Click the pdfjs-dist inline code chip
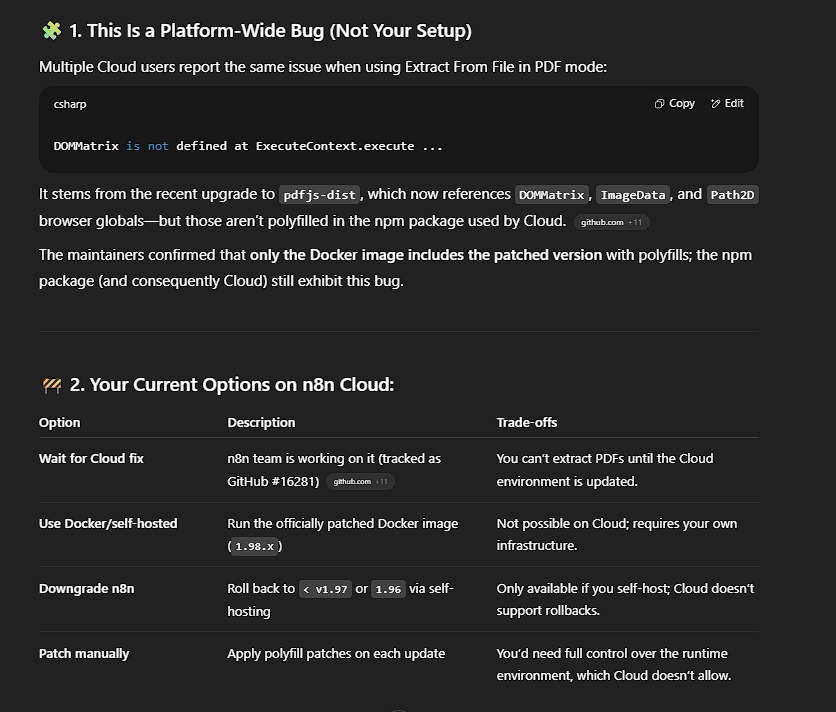This screenshot has height=712, width=836. point(320,194)
